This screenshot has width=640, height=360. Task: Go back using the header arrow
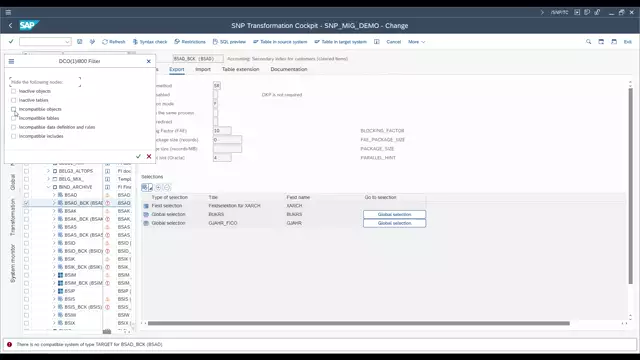(11, 25)
